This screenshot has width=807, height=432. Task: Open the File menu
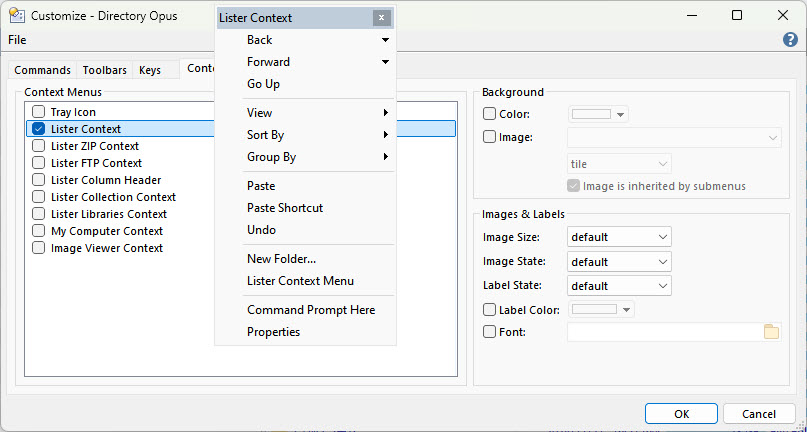tap(17, 40)
